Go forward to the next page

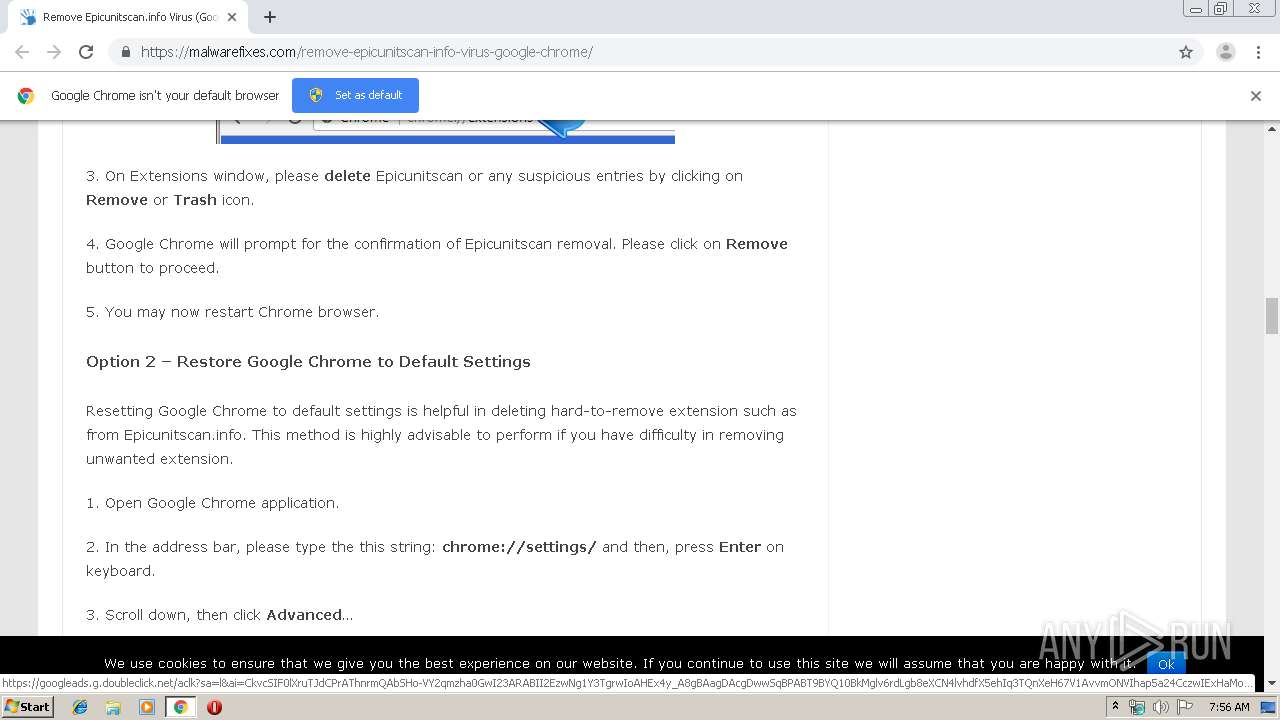[x=54, y=52]
